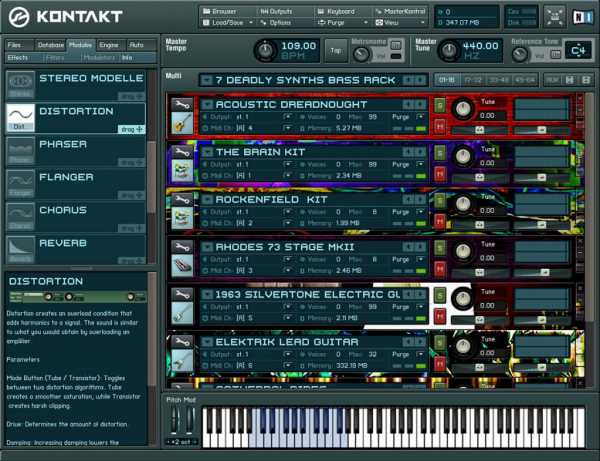Click the minimize-view arrows icon at top right
The width and height of the screenshot is (600, 461).
(554, 17)
